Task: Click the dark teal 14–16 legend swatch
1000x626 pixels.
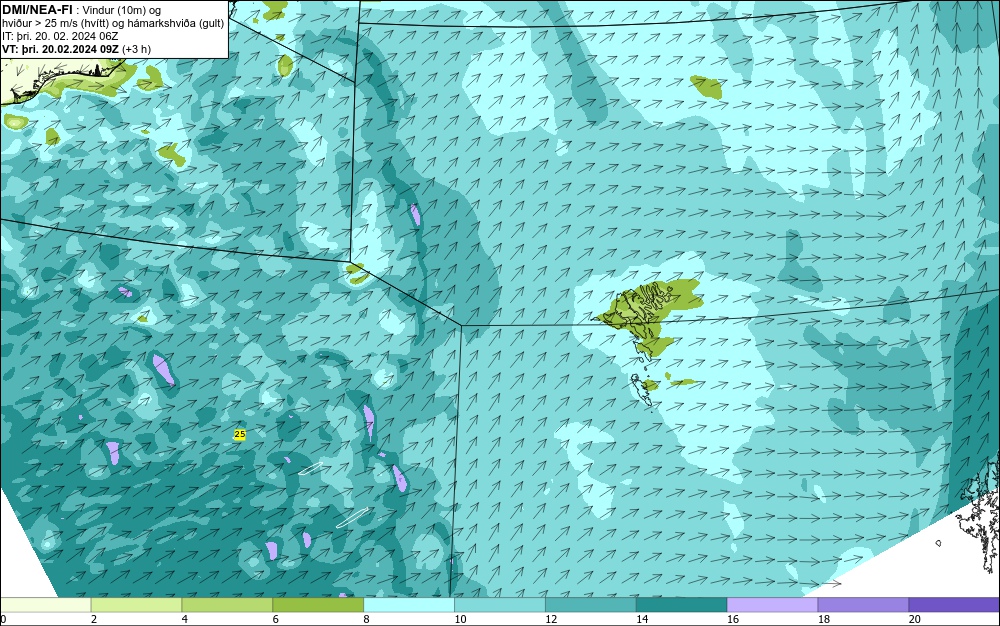Action: (682, 605)
